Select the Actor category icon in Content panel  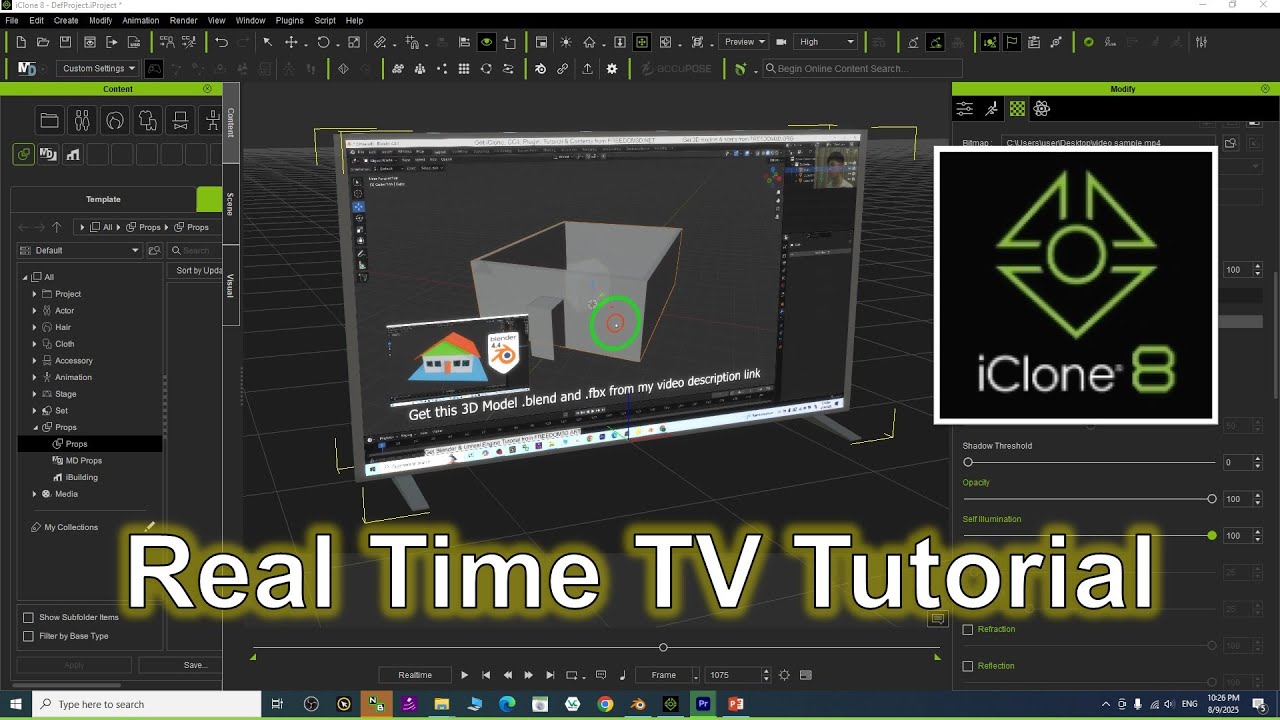82,121
